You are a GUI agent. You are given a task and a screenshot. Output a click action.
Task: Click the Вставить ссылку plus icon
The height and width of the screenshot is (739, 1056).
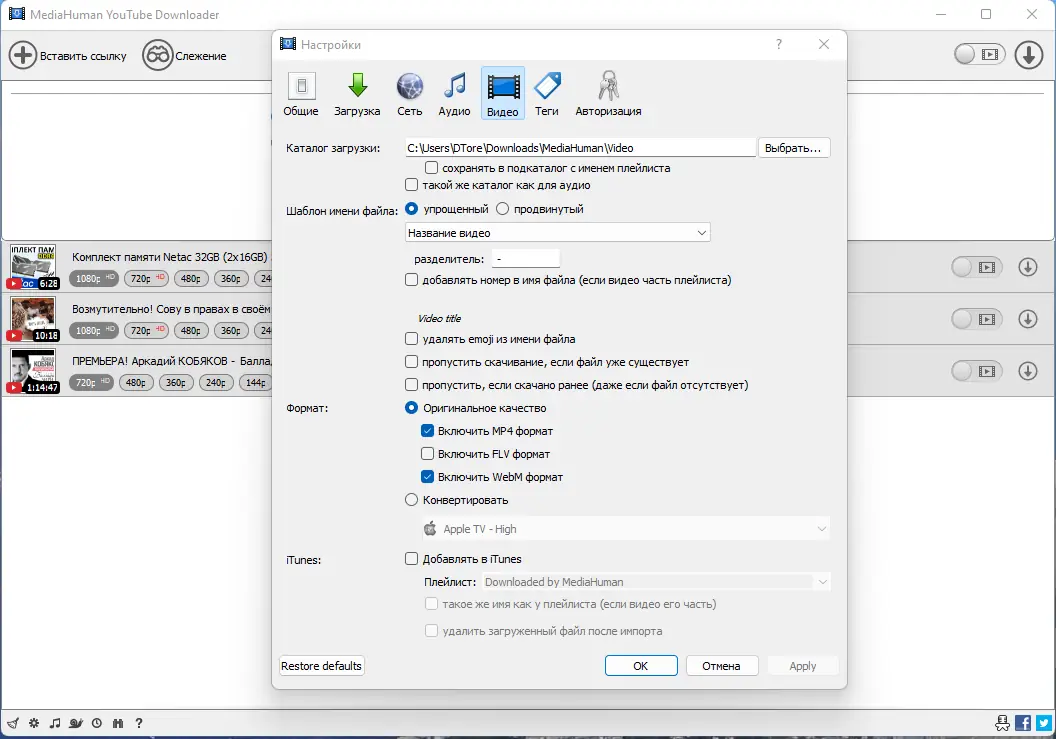click(x=22, y=55)
